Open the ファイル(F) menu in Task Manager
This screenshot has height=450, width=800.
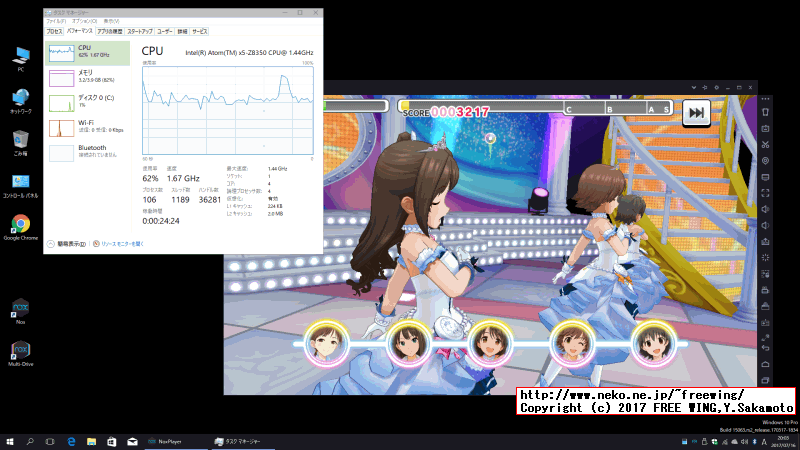pyautogui.click(x=56, y=21)
